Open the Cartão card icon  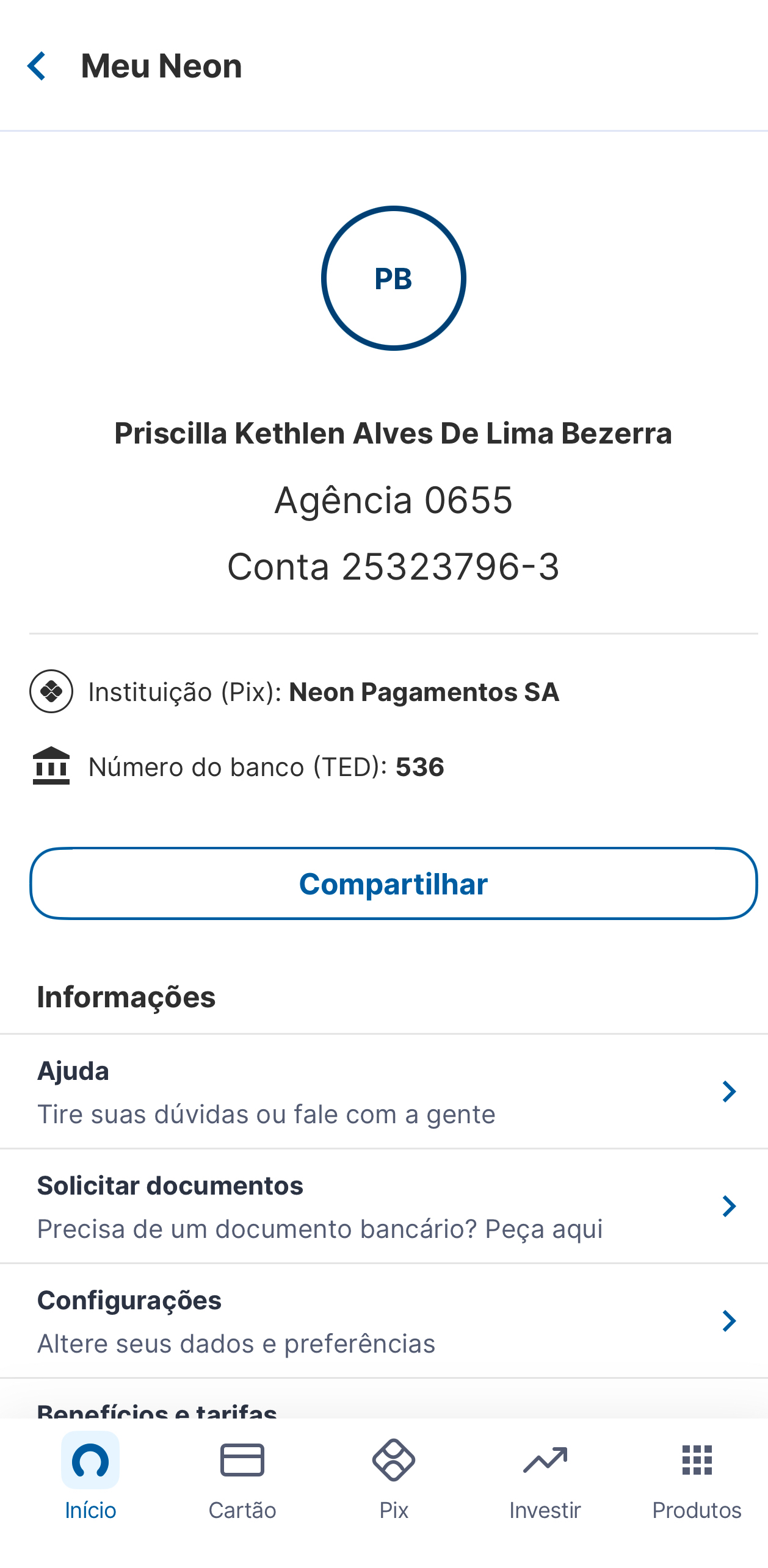coord(242,1461)
